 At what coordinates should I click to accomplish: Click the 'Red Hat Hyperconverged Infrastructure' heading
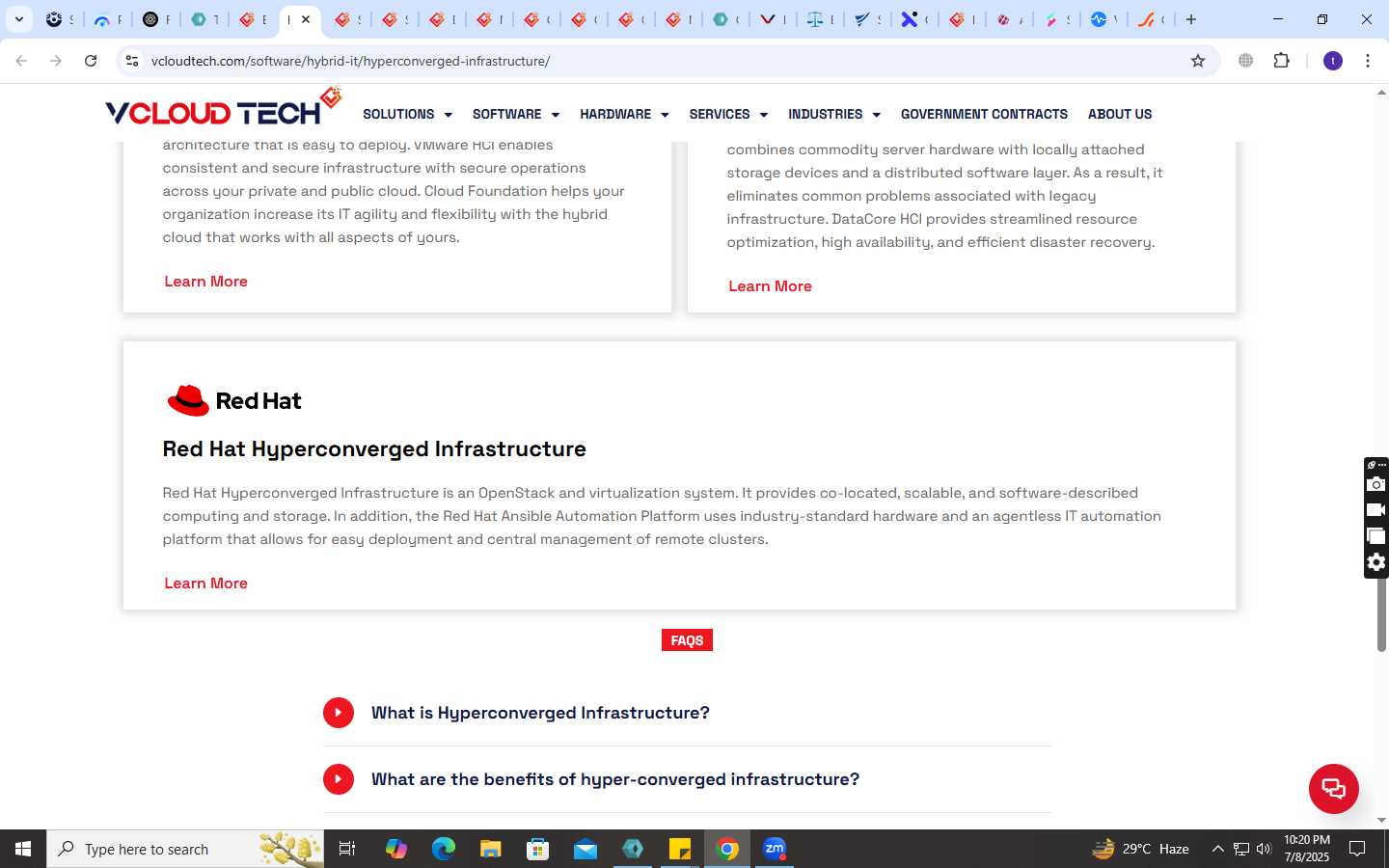pyautogui.click(x=374, y=448)
